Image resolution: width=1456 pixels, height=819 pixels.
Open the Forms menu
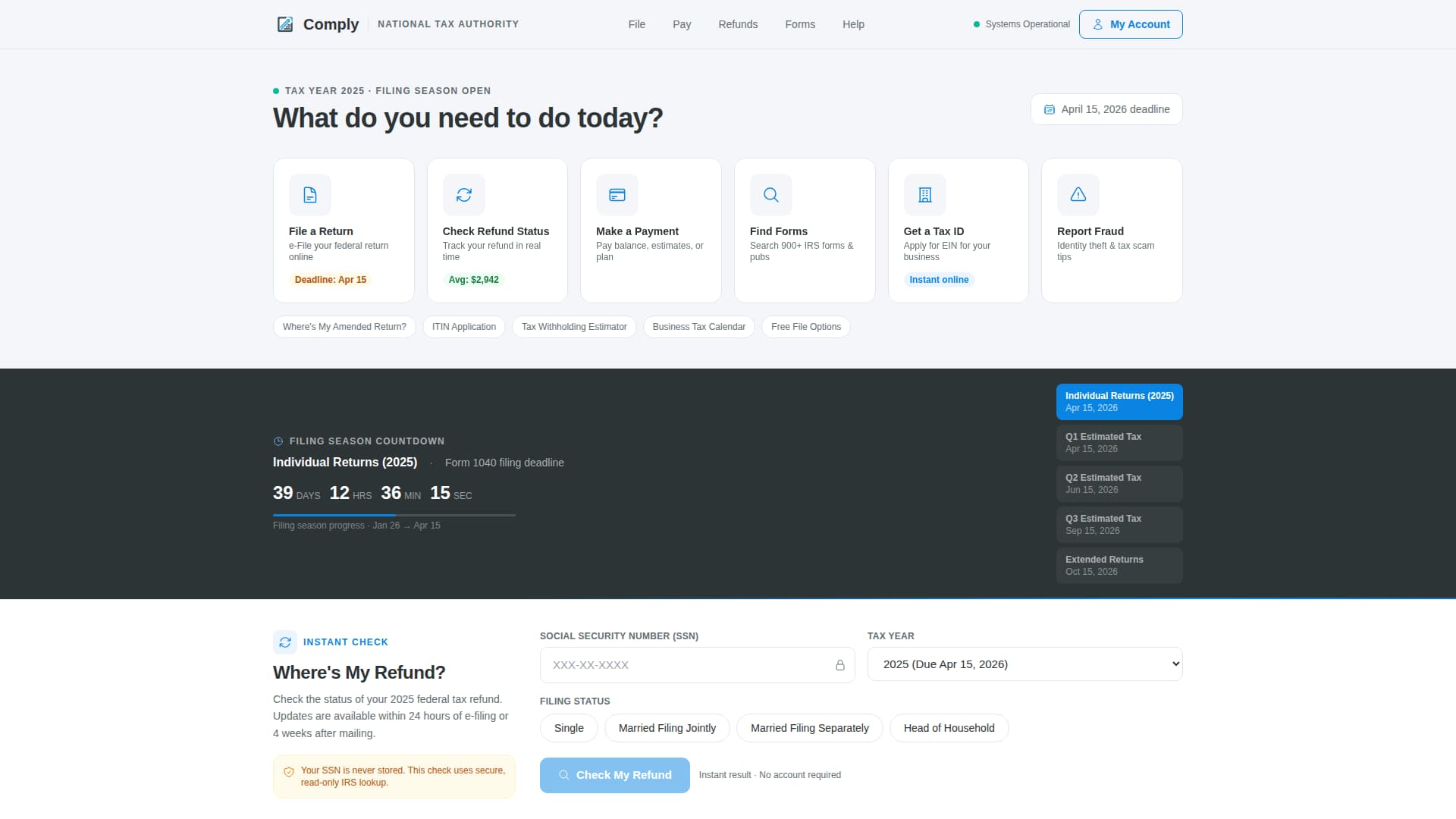(x=800, y=24)
